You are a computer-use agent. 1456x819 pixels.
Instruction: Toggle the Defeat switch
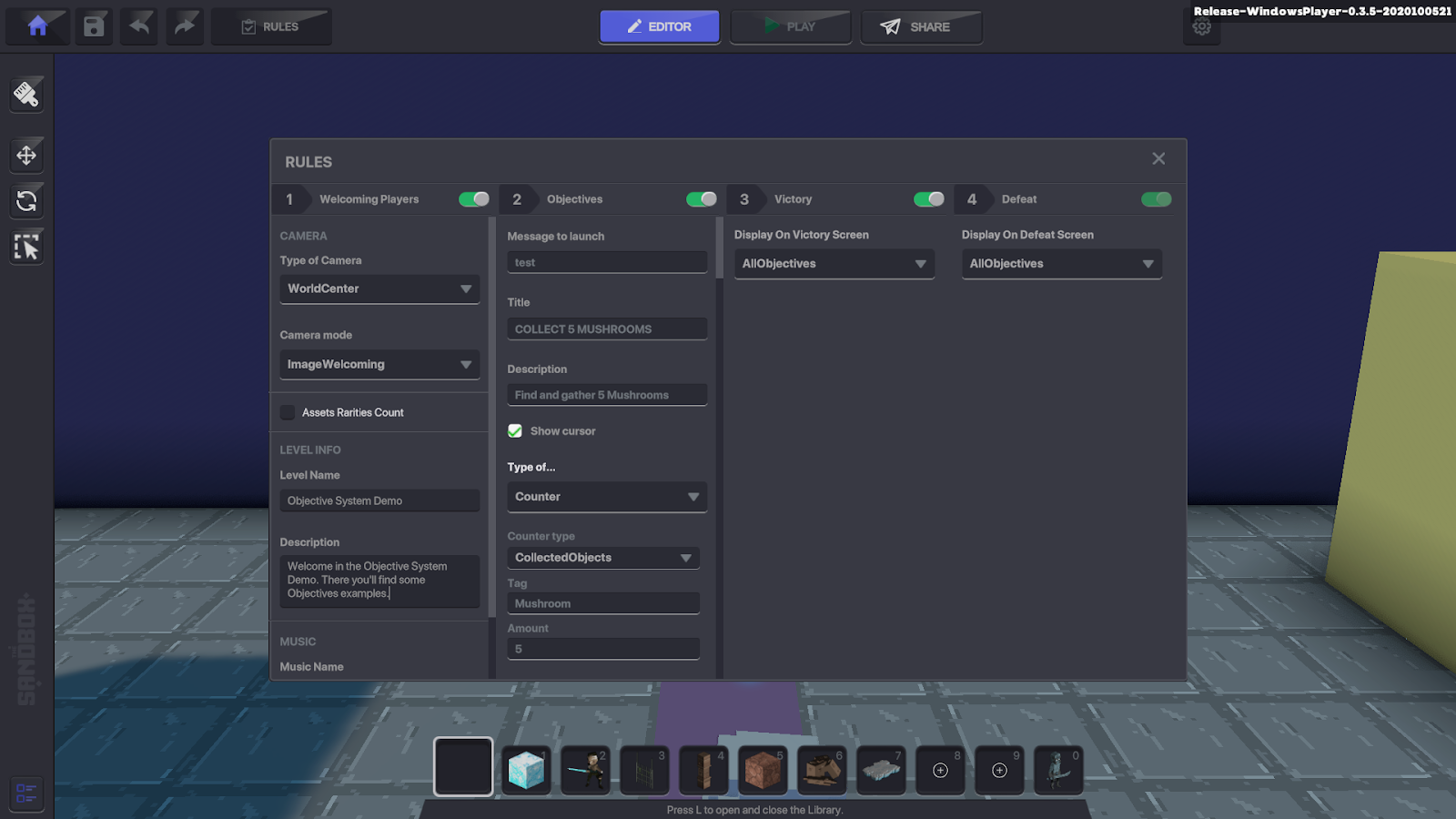point(1157,199)
